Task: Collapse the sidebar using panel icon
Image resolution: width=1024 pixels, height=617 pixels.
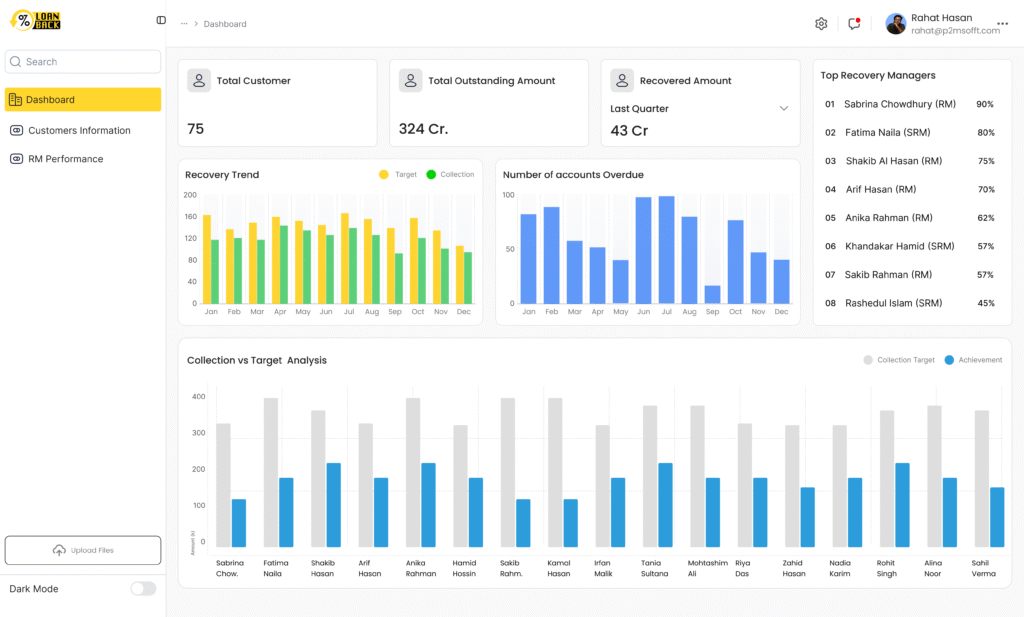Action: point(161,20)
